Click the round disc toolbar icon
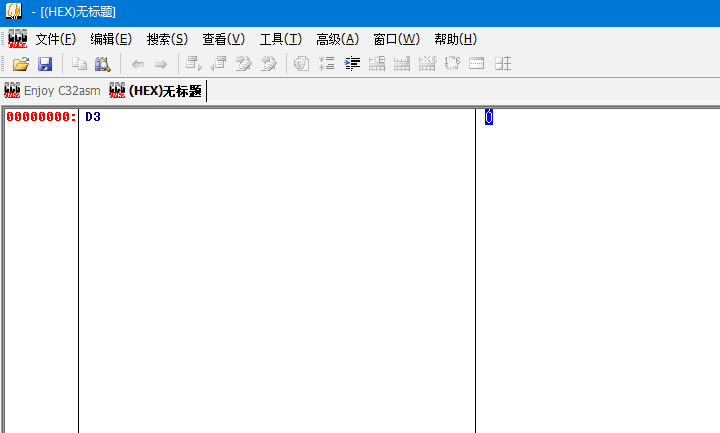720x433 pixels. pos(301,63)
